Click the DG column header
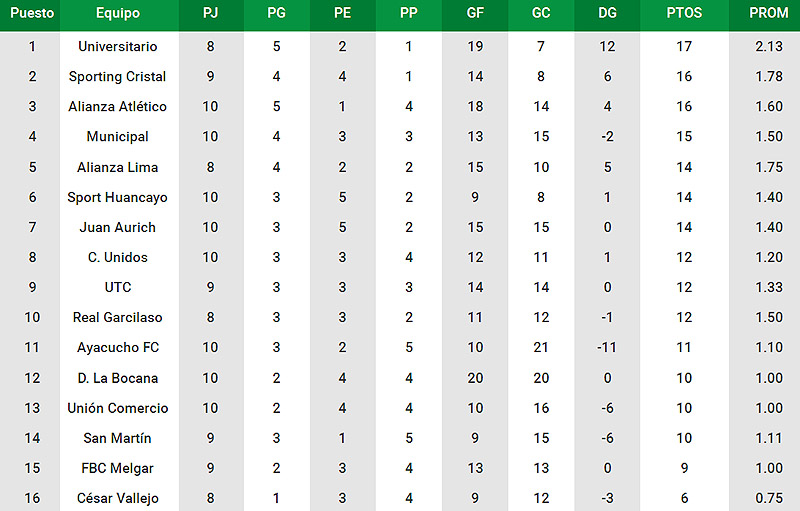This screenshot has width=800, height=511. click(607, 13)
